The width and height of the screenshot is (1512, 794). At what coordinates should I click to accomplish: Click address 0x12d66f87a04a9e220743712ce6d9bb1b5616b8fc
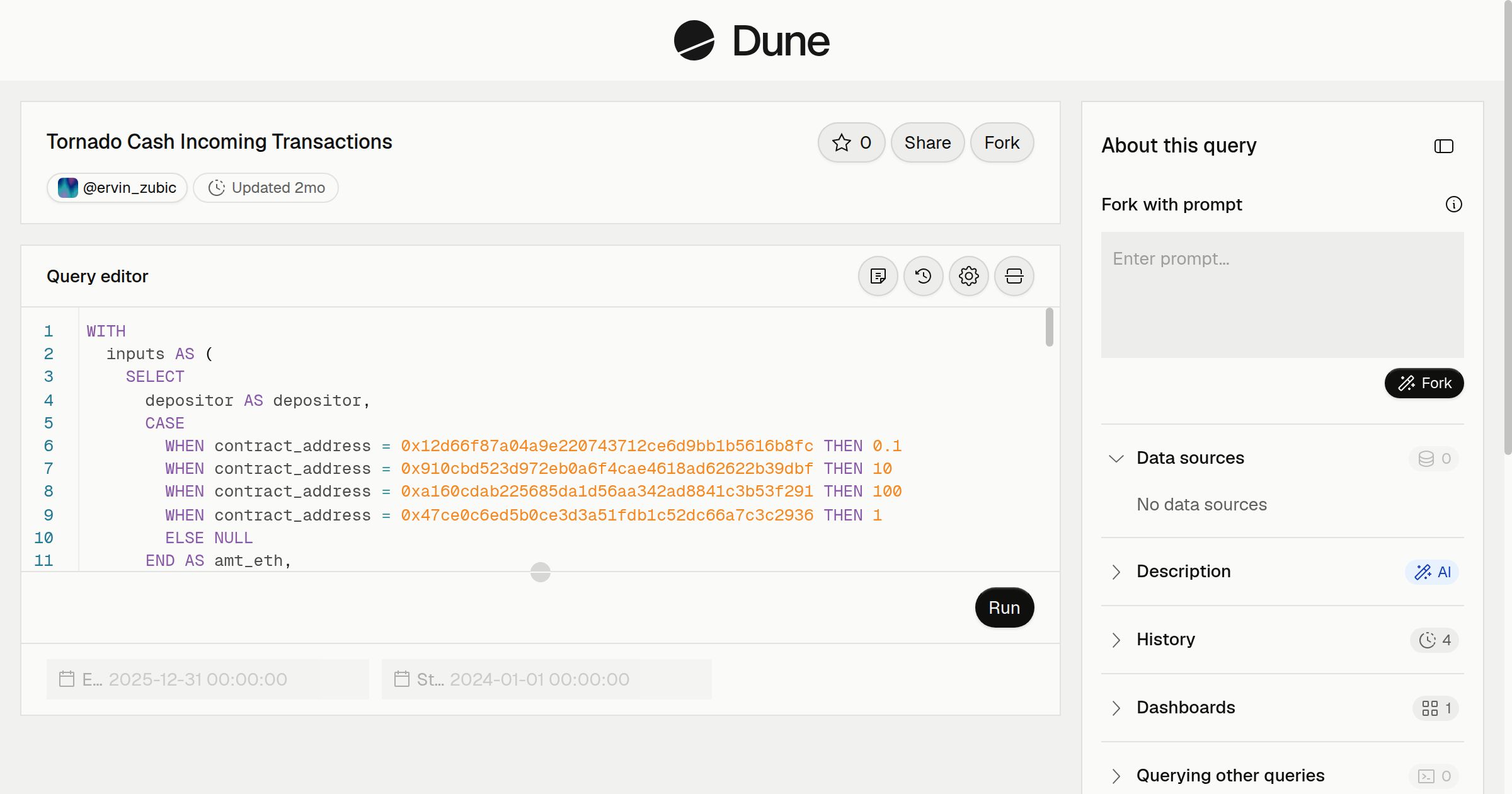(607, 446)
